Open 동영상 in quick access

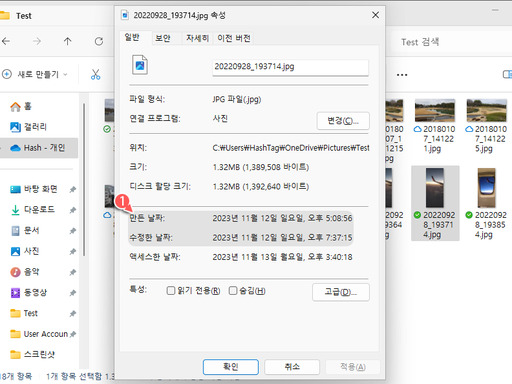[x=29, y=293]
